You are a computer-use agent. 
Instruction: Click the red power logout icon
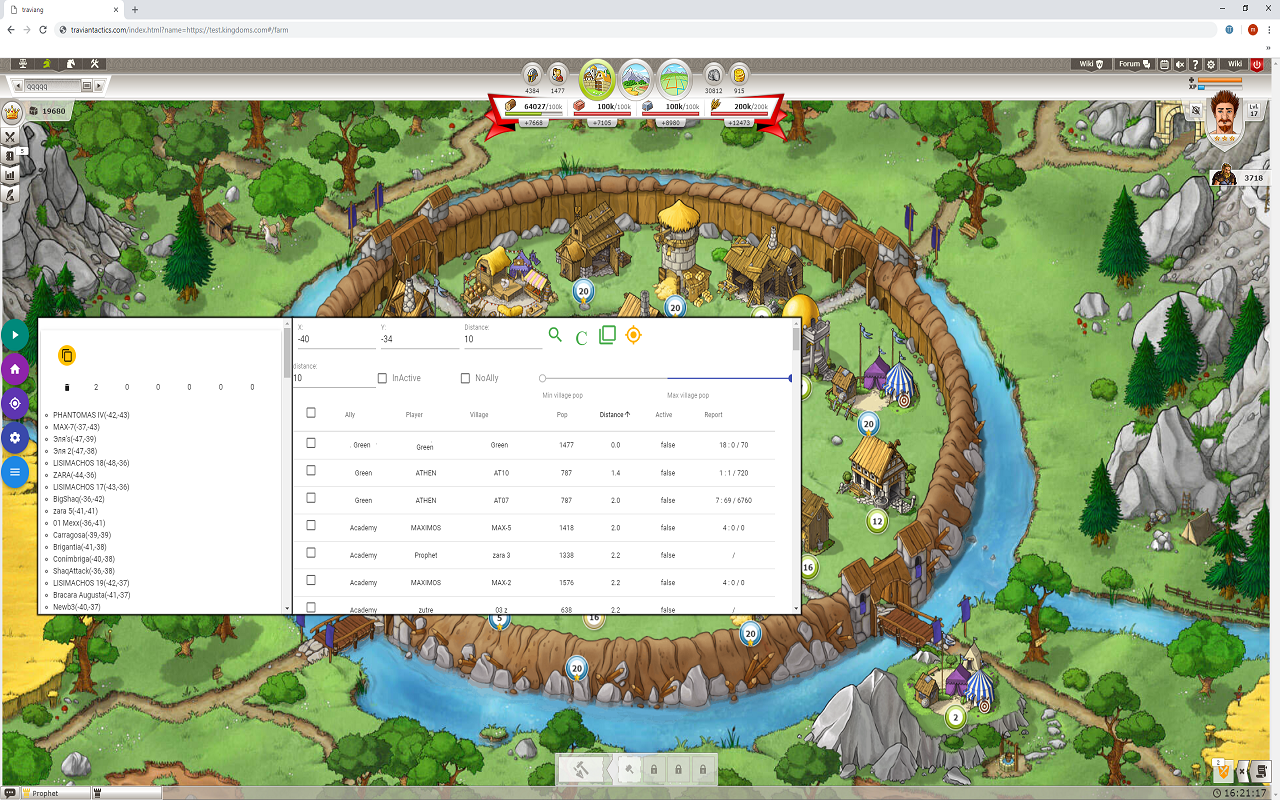point(1257,64)
